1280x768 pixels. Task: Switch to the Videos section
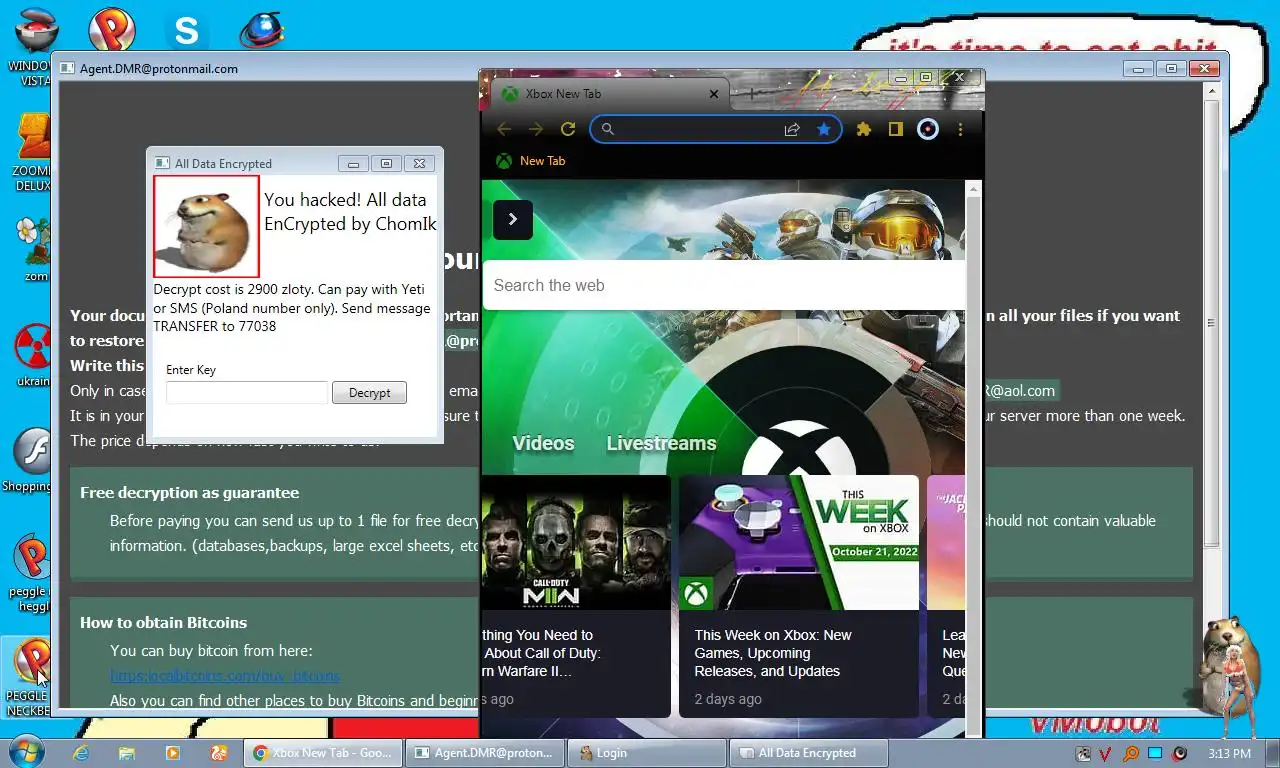pyautogui.click(x=543, y=443)
